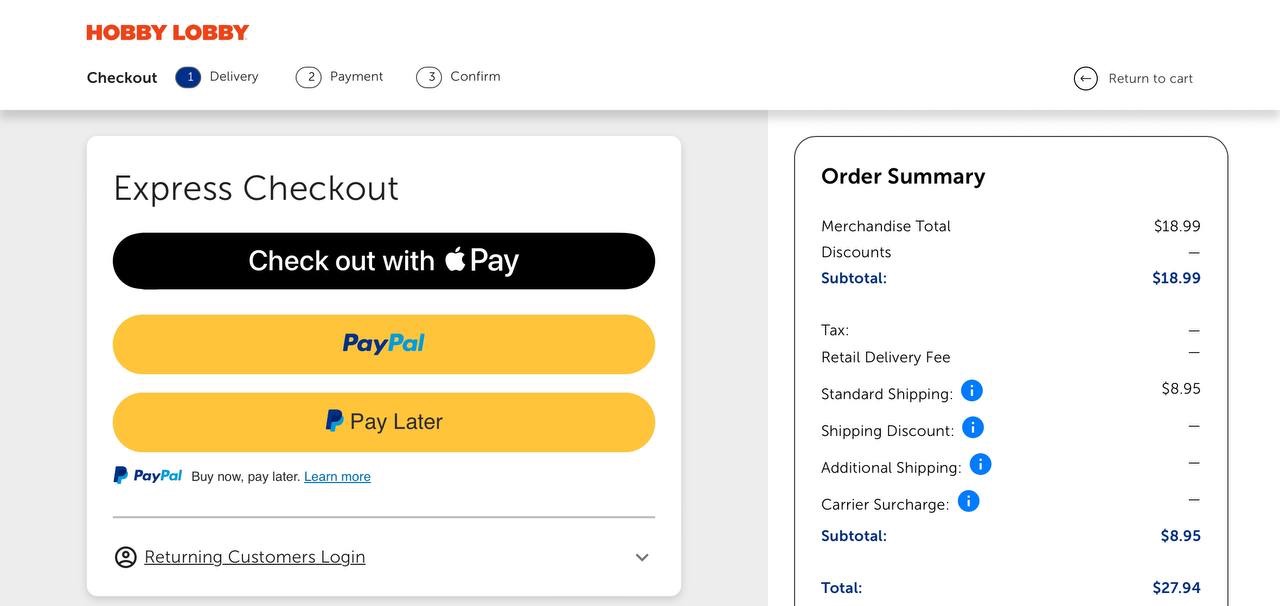Pay using the yellow PayPal button
Viewport: 1280px width, 606px height.
[384, 344]
